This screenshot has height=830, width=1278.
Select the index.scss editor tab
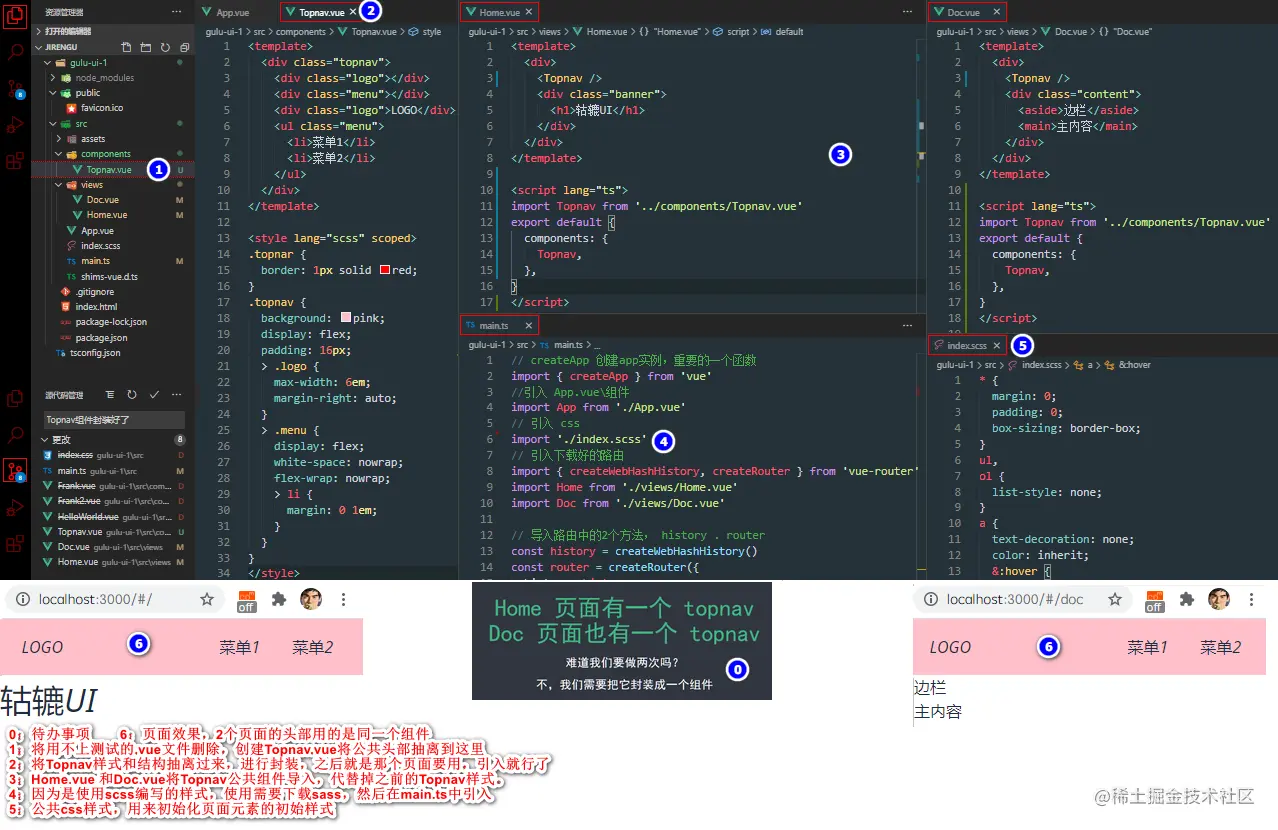pos(967,345)
